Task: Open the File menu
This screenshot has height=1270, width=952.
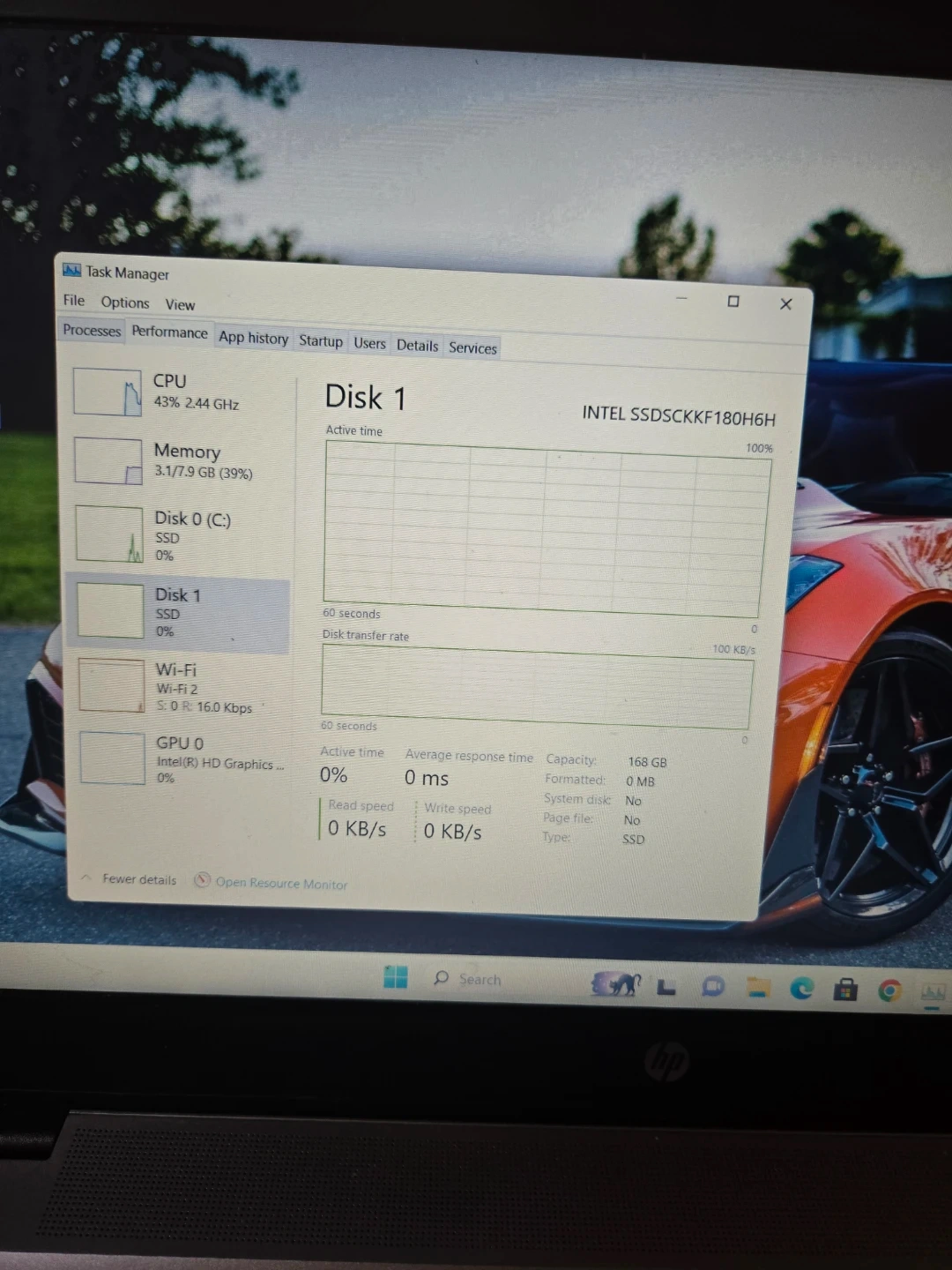Action: (74, 301)
